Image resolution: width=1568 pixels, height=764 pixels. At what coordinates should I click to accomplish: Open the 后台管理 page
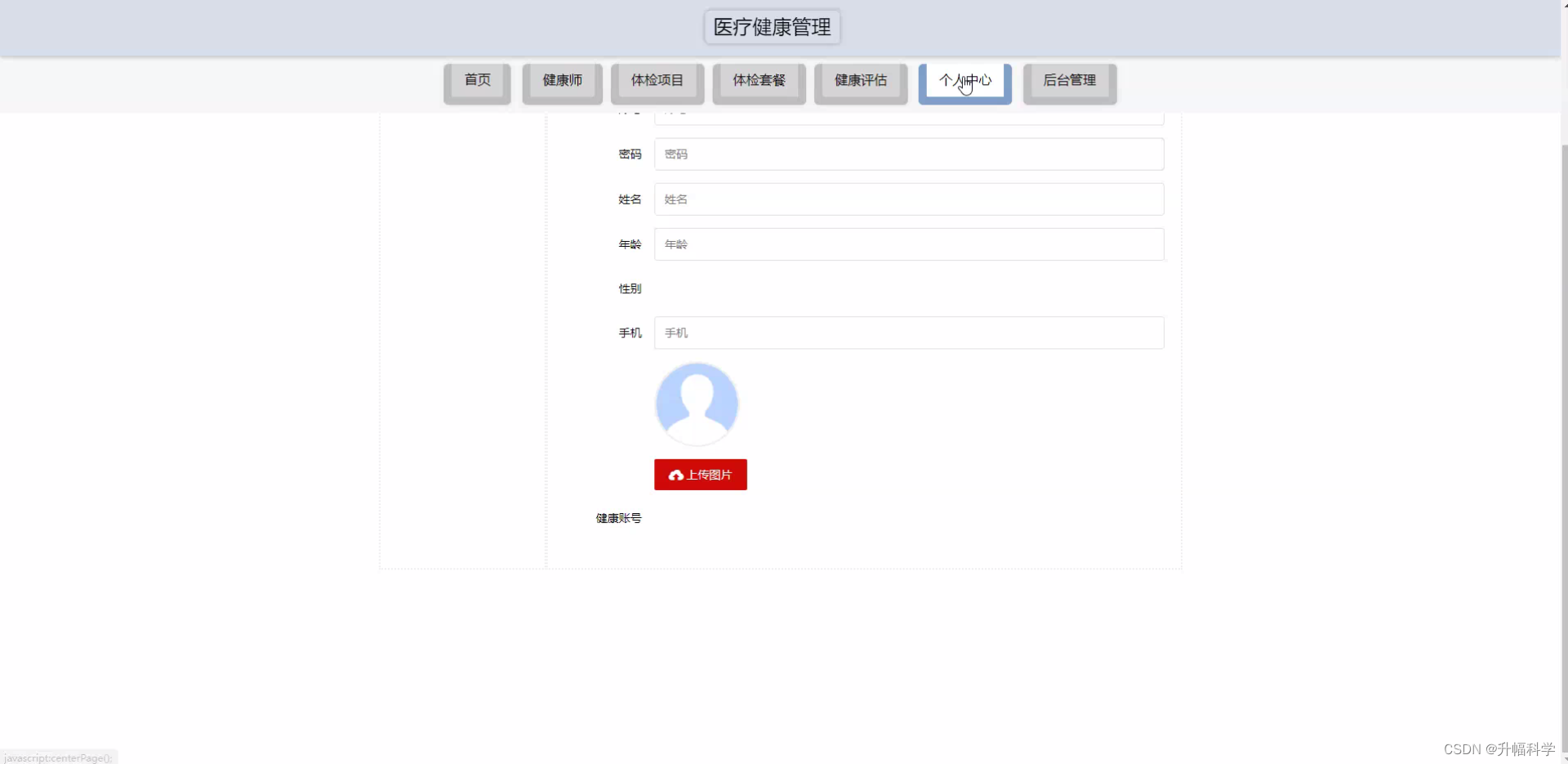pos(1070,80)
